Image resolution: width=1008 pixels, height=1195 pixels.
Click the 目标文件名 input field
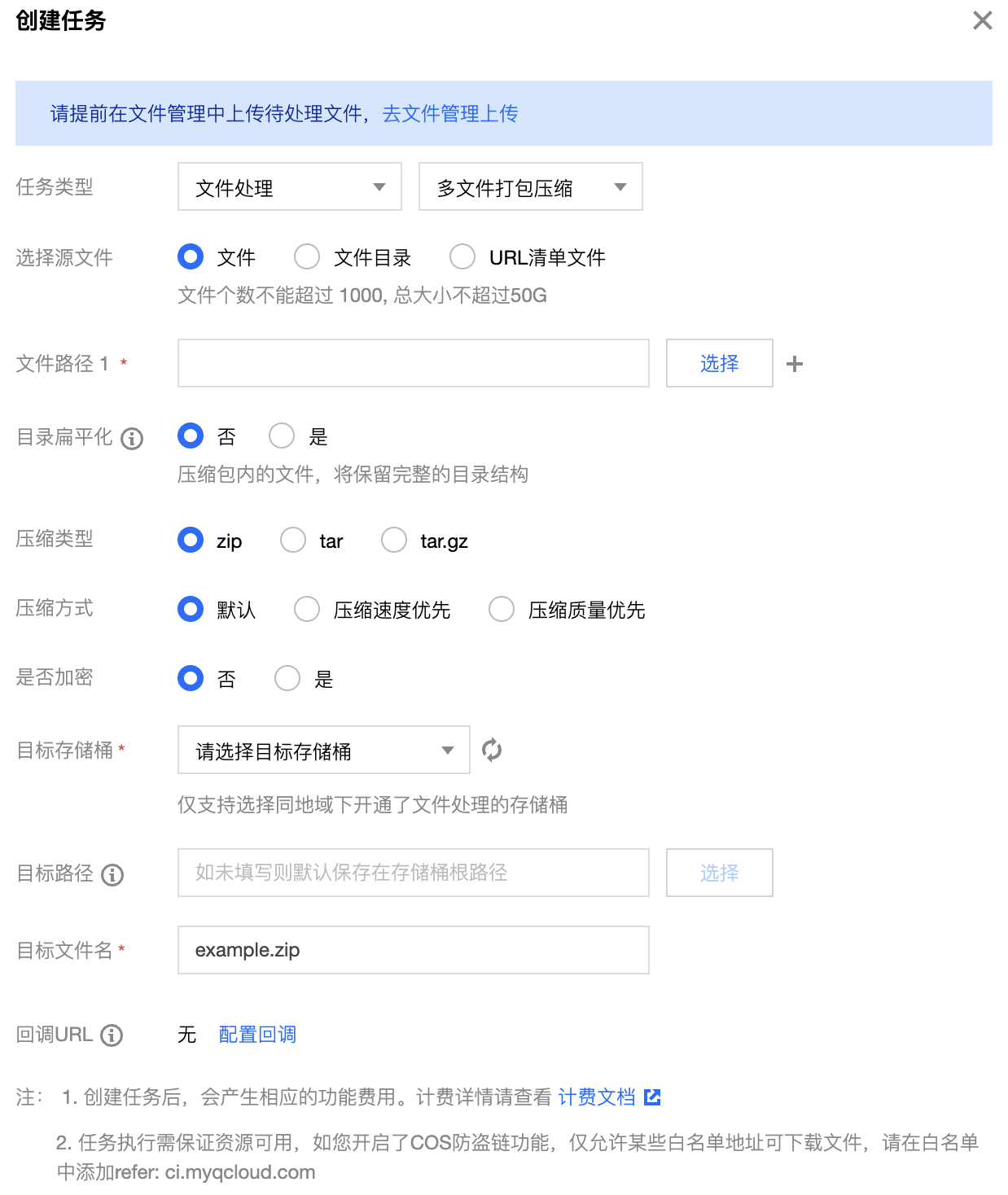click(413, 950)
